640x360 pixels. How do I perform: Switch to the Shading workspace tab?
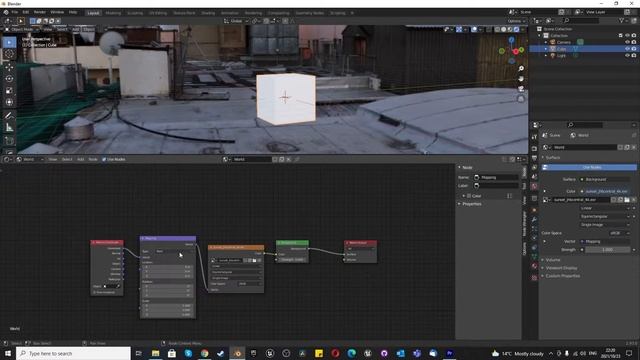[x=208, y=13]
